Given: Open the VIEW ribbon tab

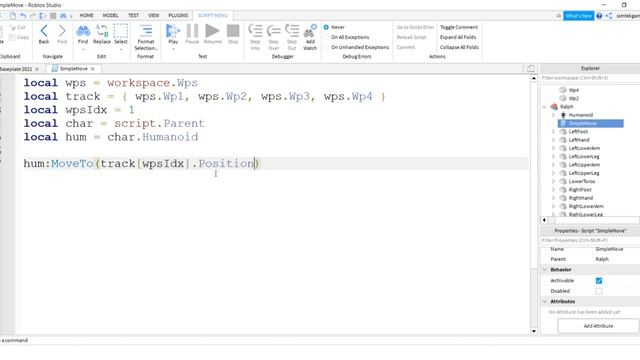Looking at the screenshot, I should pos(153,16).
